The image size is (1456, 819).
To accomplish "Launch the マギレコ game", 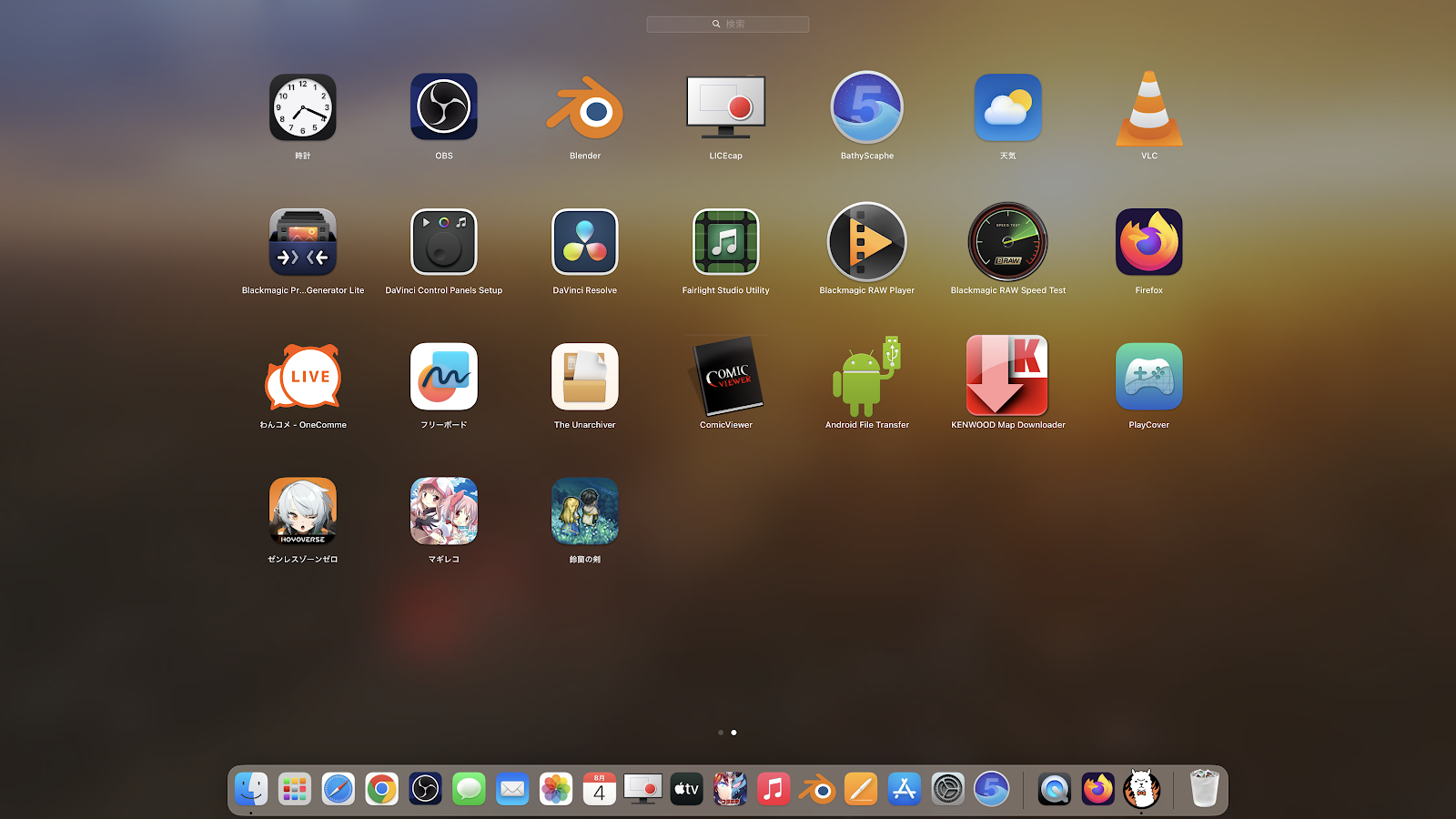I will 444,511.
